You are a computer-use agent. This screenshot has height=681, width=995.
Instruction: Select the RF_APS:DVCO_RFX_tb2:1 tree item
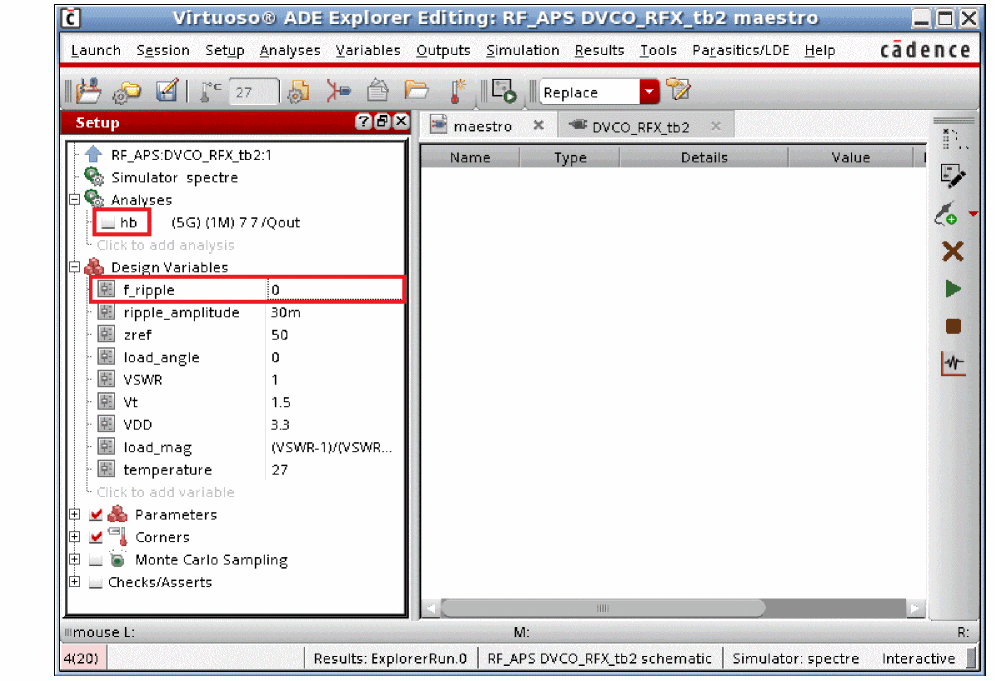coord(191,155)
